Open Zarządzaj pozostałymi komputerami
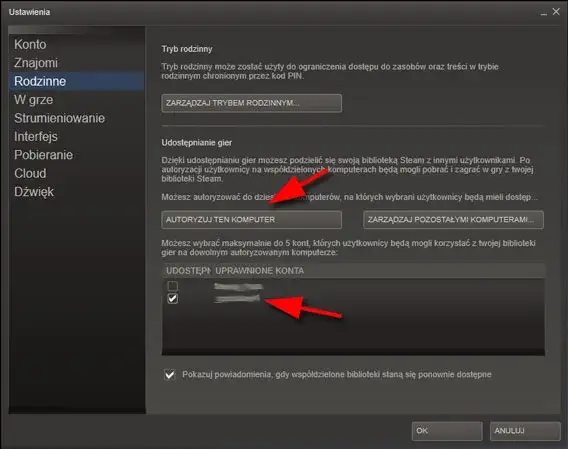 click(453, 220)
